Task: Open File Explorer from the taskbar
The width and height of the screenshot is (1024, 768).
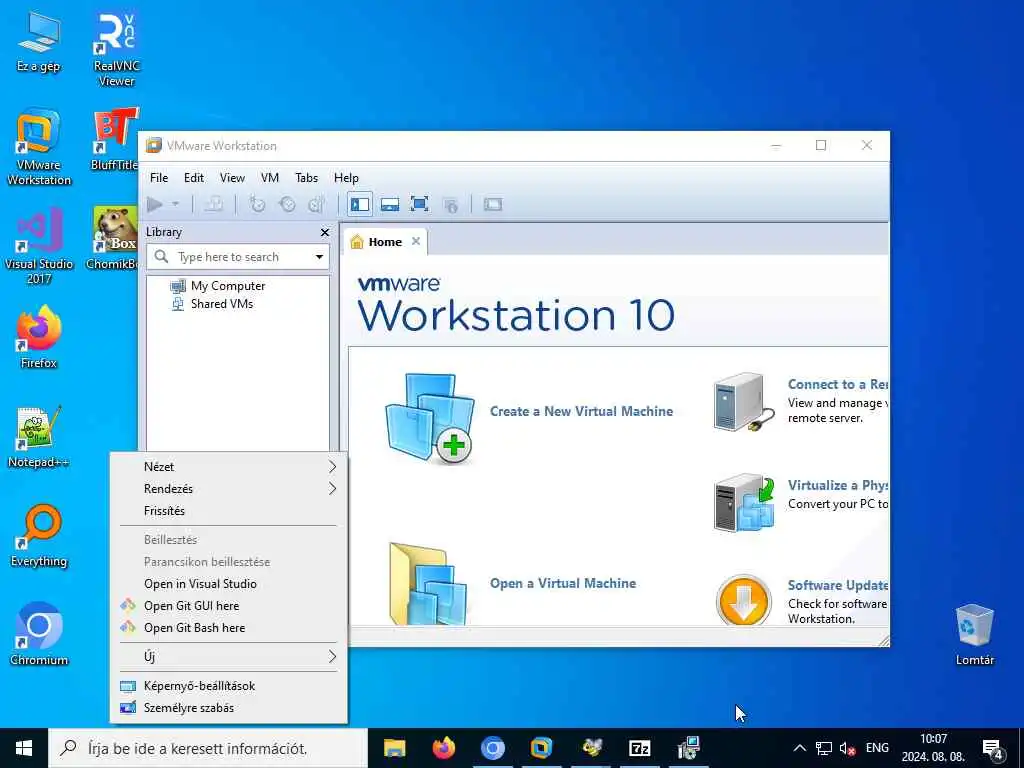Action: point(394,748)
